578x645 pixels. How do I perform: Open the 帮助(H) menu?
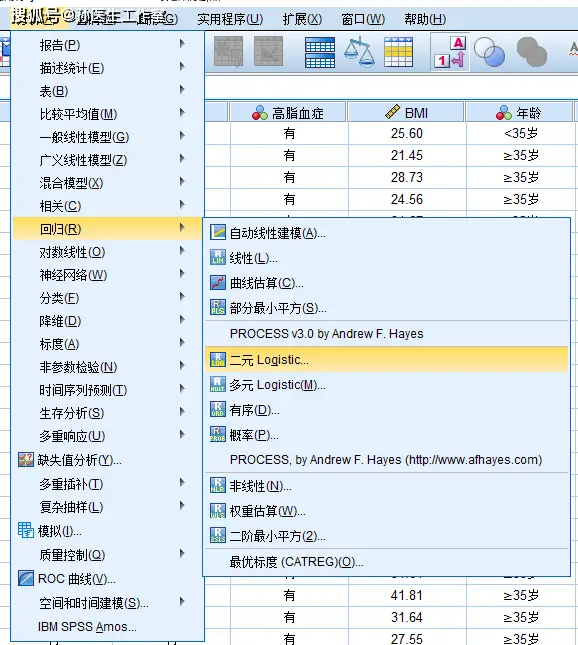coord(425,19)
